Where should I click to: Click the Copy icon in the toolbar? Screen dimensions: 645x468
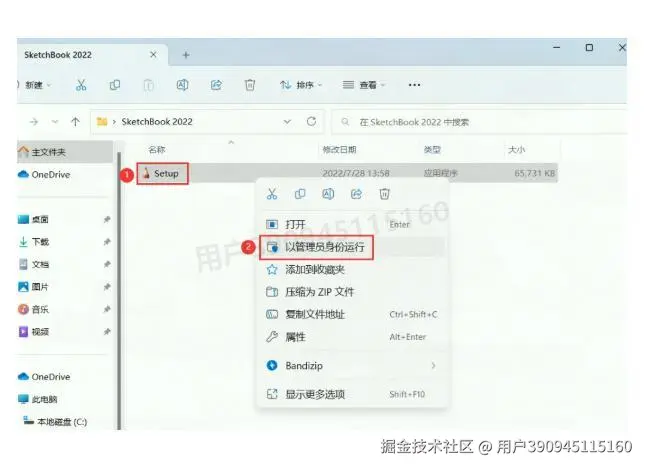pos(115,85)
